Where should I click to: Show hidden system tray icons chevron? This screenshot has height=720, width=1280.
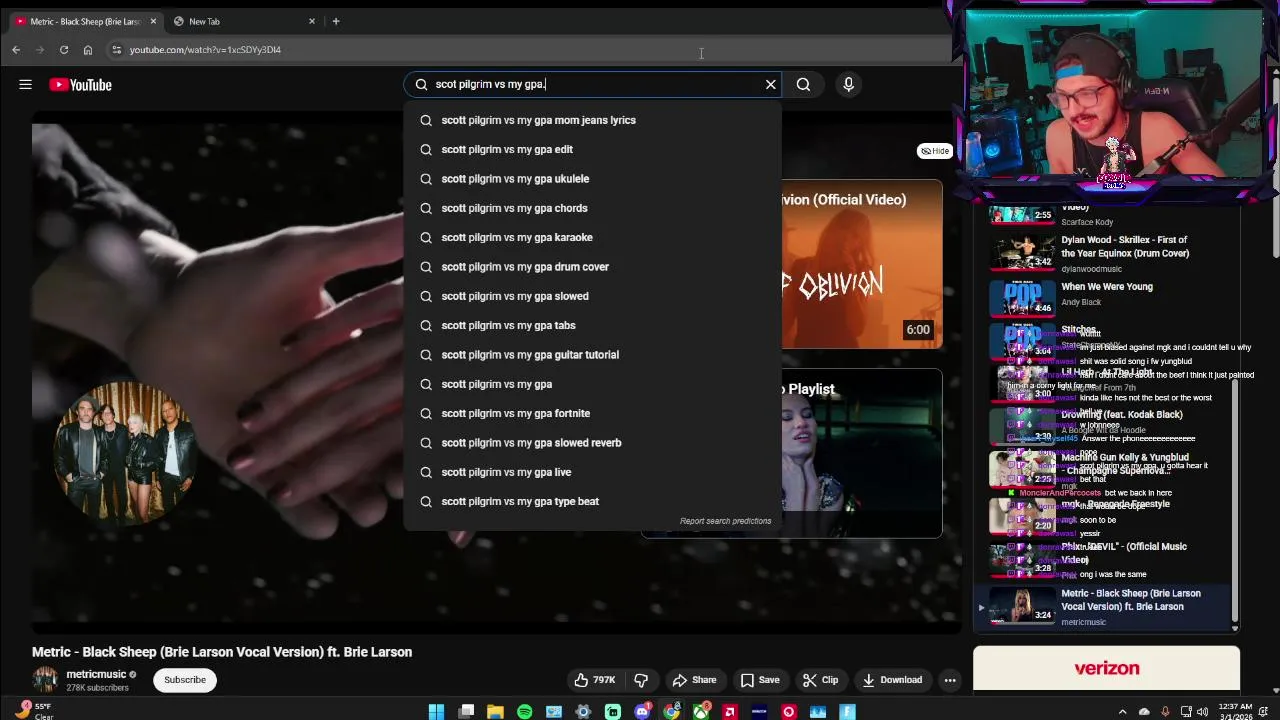[1122, 712]
